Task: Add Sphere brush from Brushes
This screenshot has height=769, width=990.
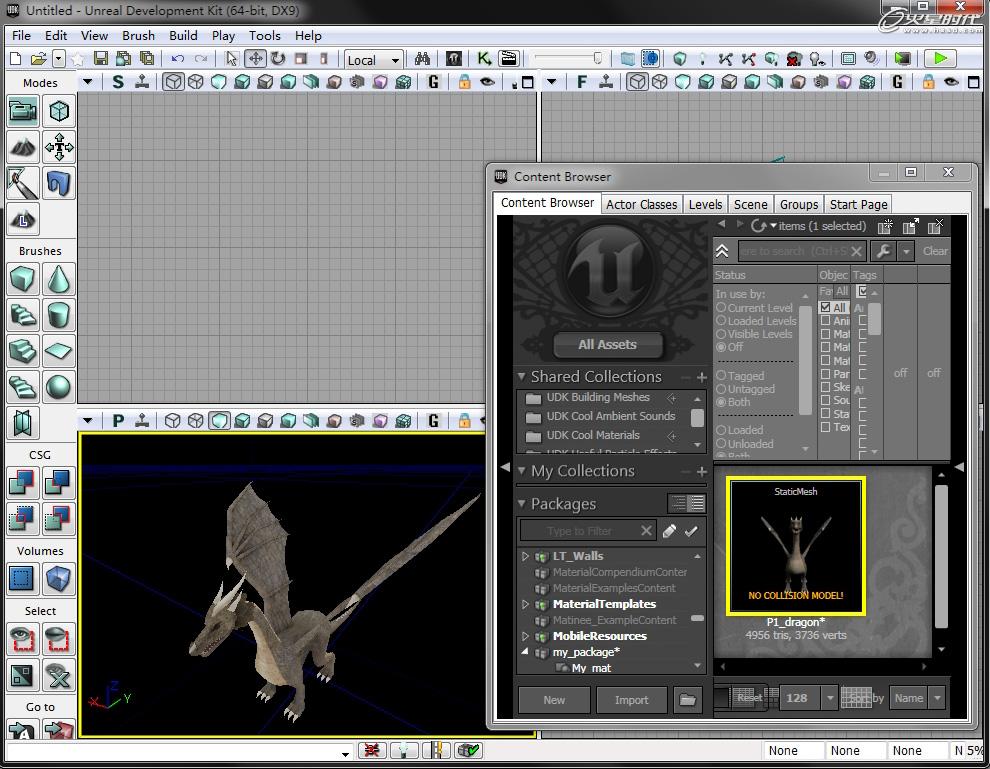Action: (x=59, y=387)
